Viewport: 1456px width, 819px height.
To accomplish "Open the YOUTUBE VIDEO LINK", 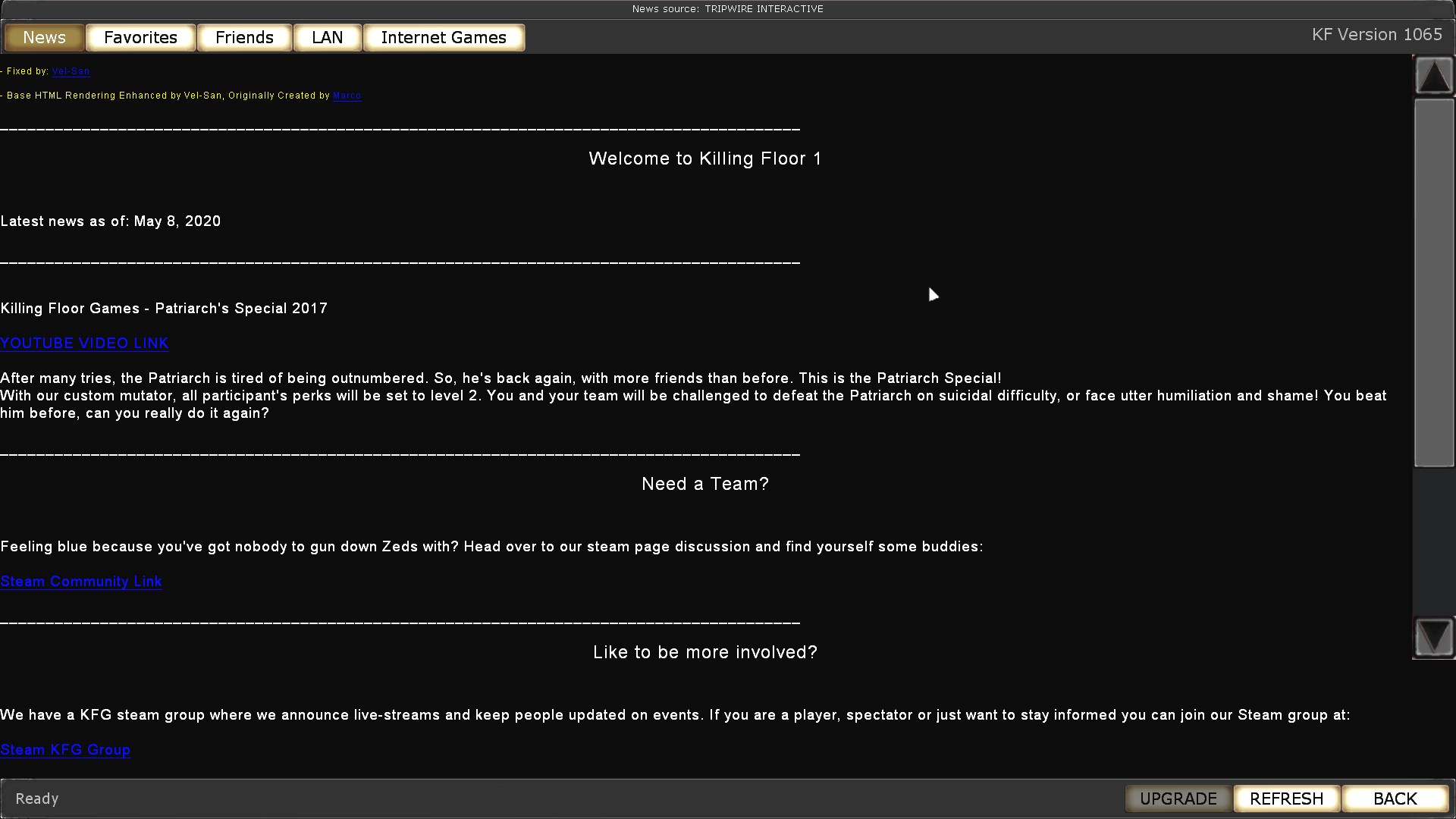I will click(84, 344).
